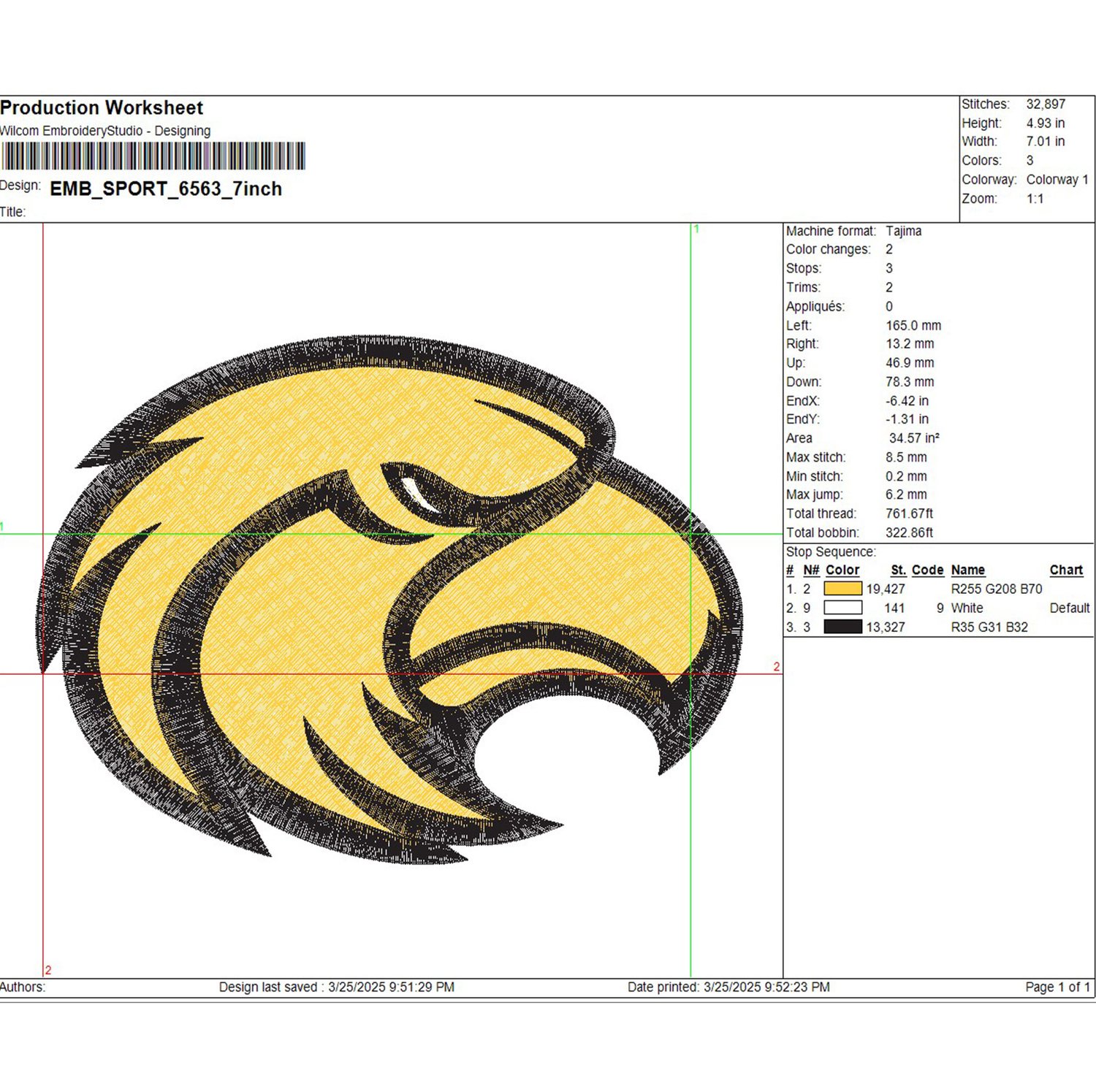The image size is (1096, 1092).
Task: Select the Machine format value "Tajima"
Action: [x=904, y=231]
